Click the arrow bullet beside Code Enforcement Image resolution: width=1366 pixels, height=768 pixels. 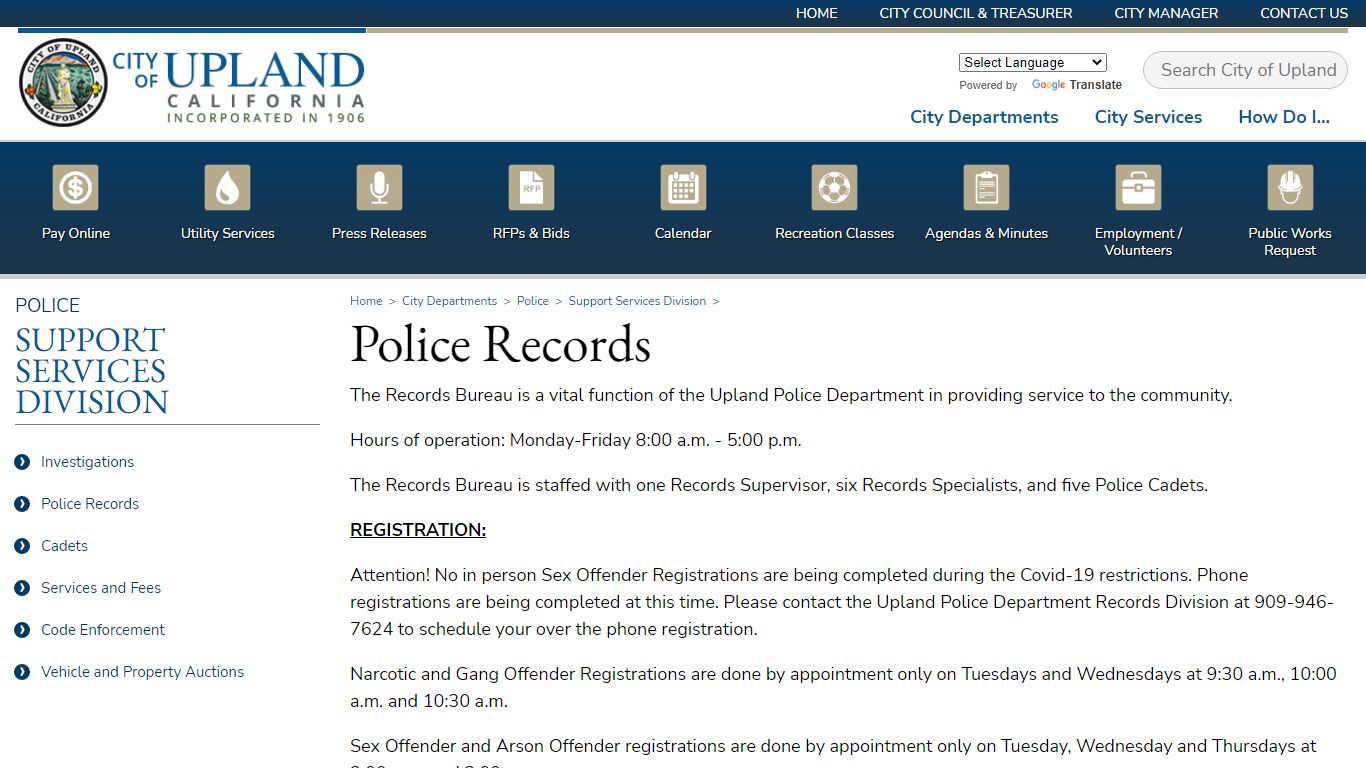22,630
